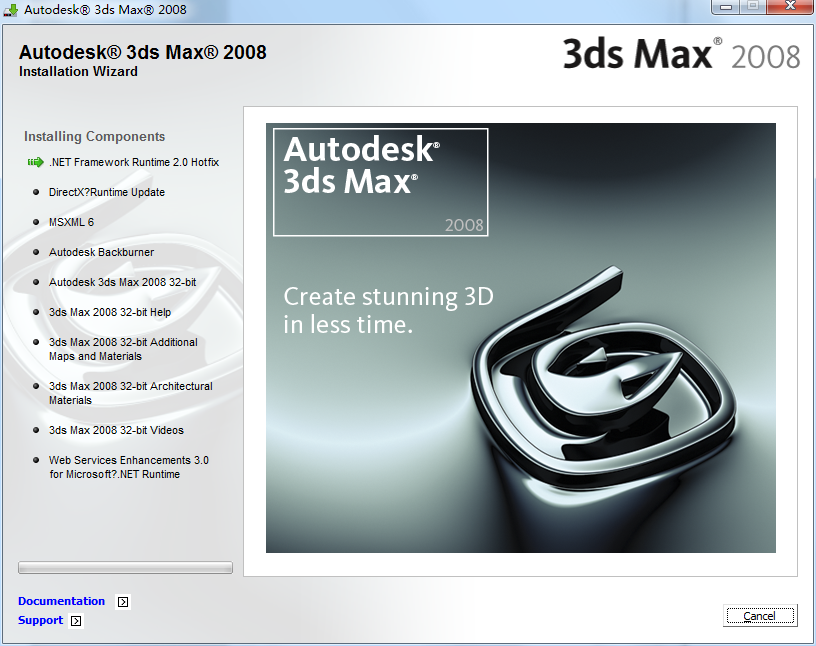Click the "Installing Components" heading
Viewport: 816px width, 646px height.
tap(94, 136)
